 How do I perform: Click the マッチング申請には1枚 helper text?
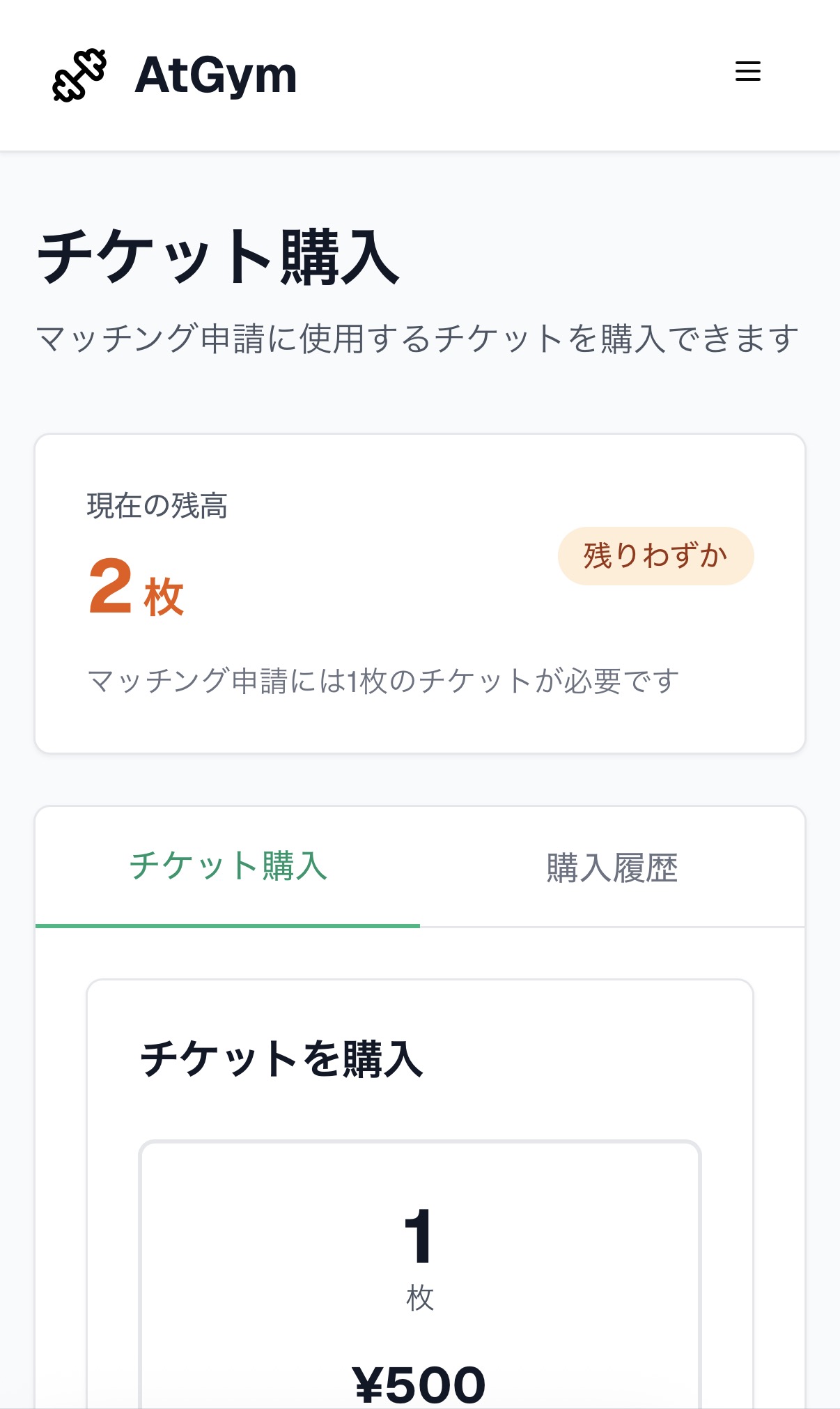coord(383,681)
